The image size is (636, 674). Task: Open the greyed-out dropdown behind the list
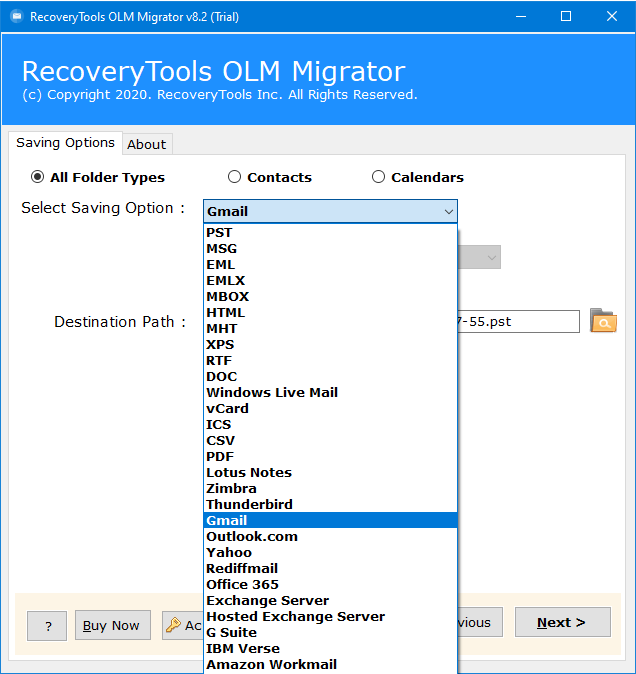(x=479, y=257)
